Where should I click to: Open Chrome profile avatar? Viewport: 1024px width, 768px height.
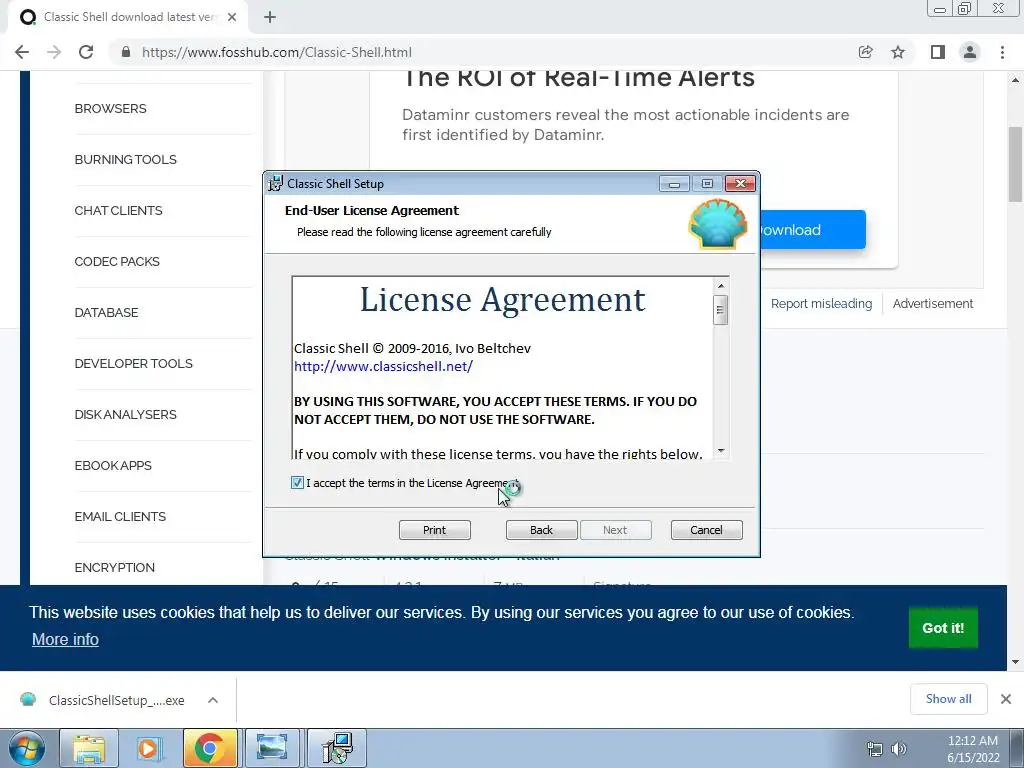970,52
